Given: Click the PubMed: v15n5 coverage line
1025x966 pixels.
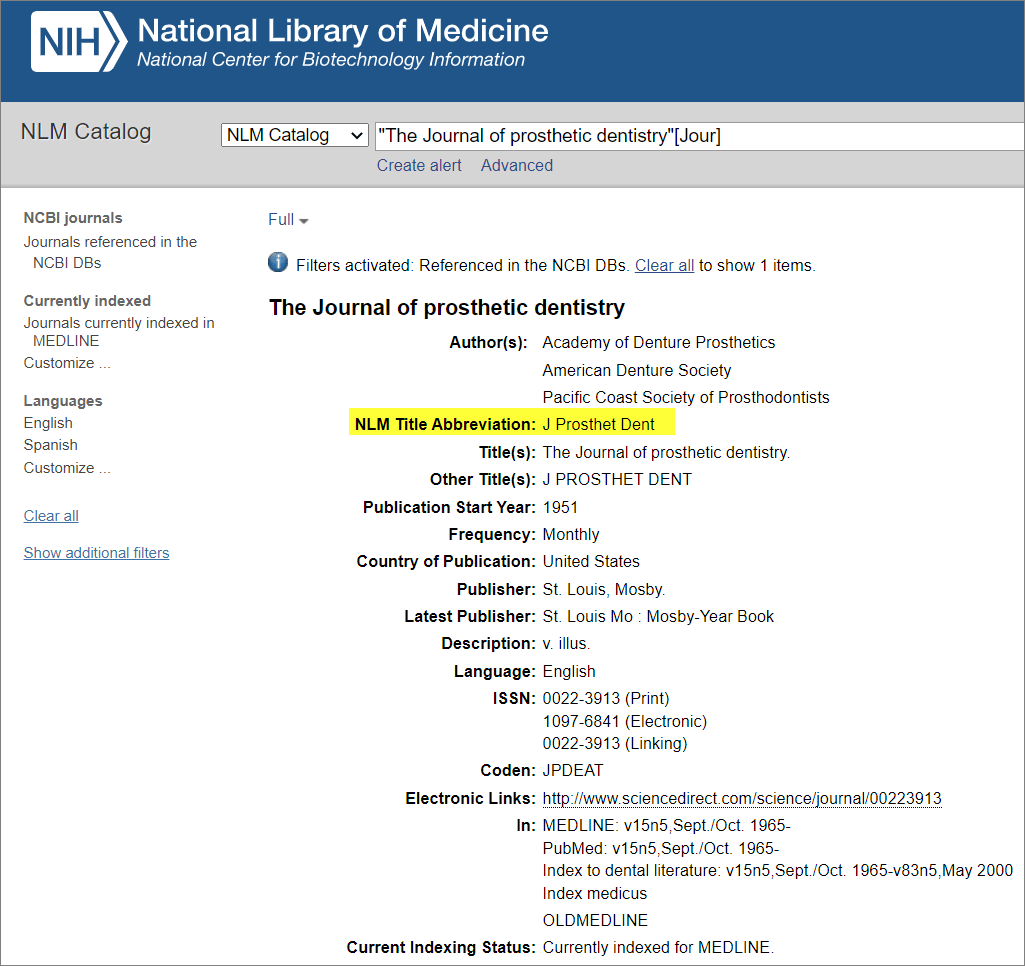Looking at the screenshot, I should click(x=661, y=848).
